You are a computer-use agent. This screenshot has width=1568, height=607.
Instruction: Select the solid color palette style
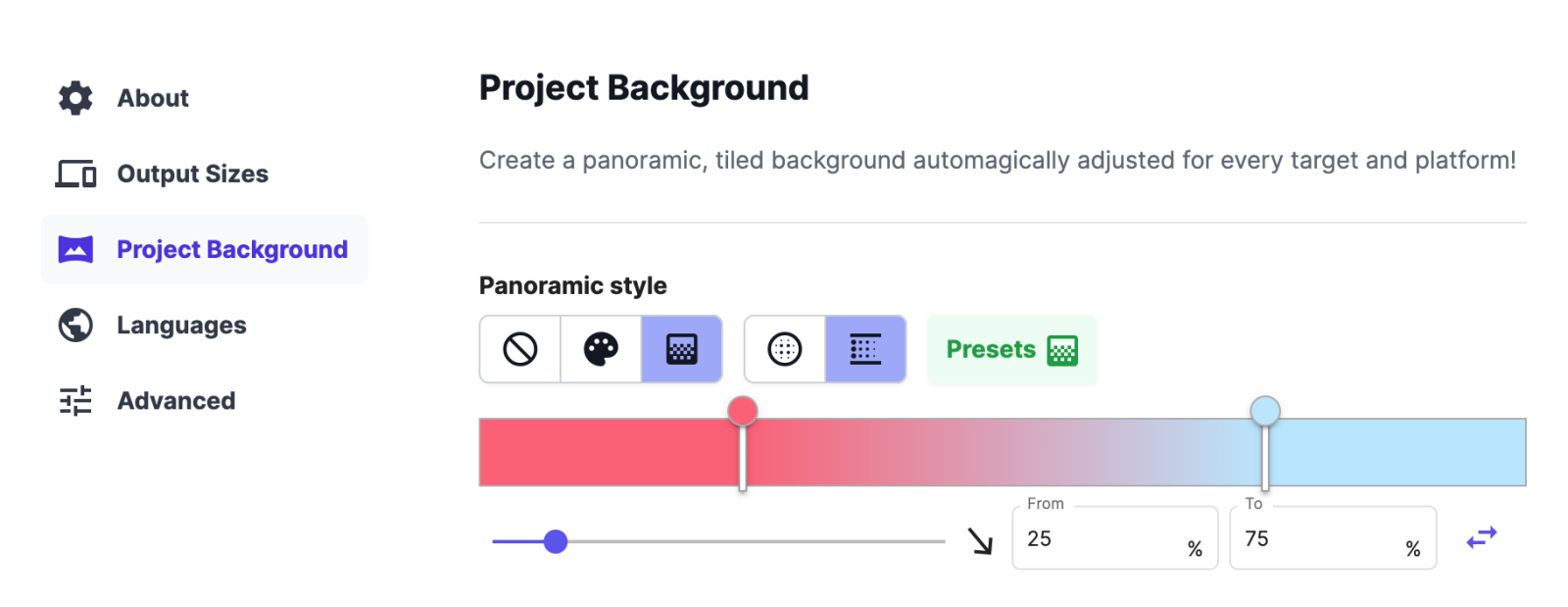(x=601, y=349)
